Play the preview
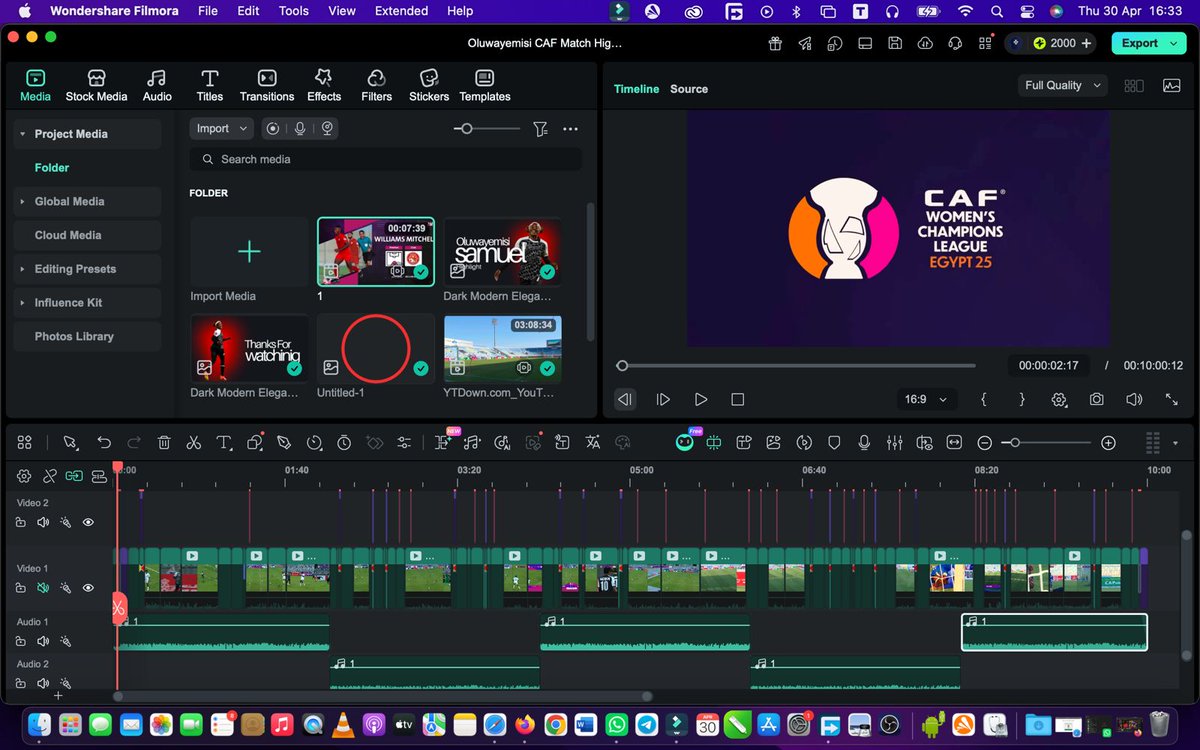1200x750 pixels. [701, 399]
